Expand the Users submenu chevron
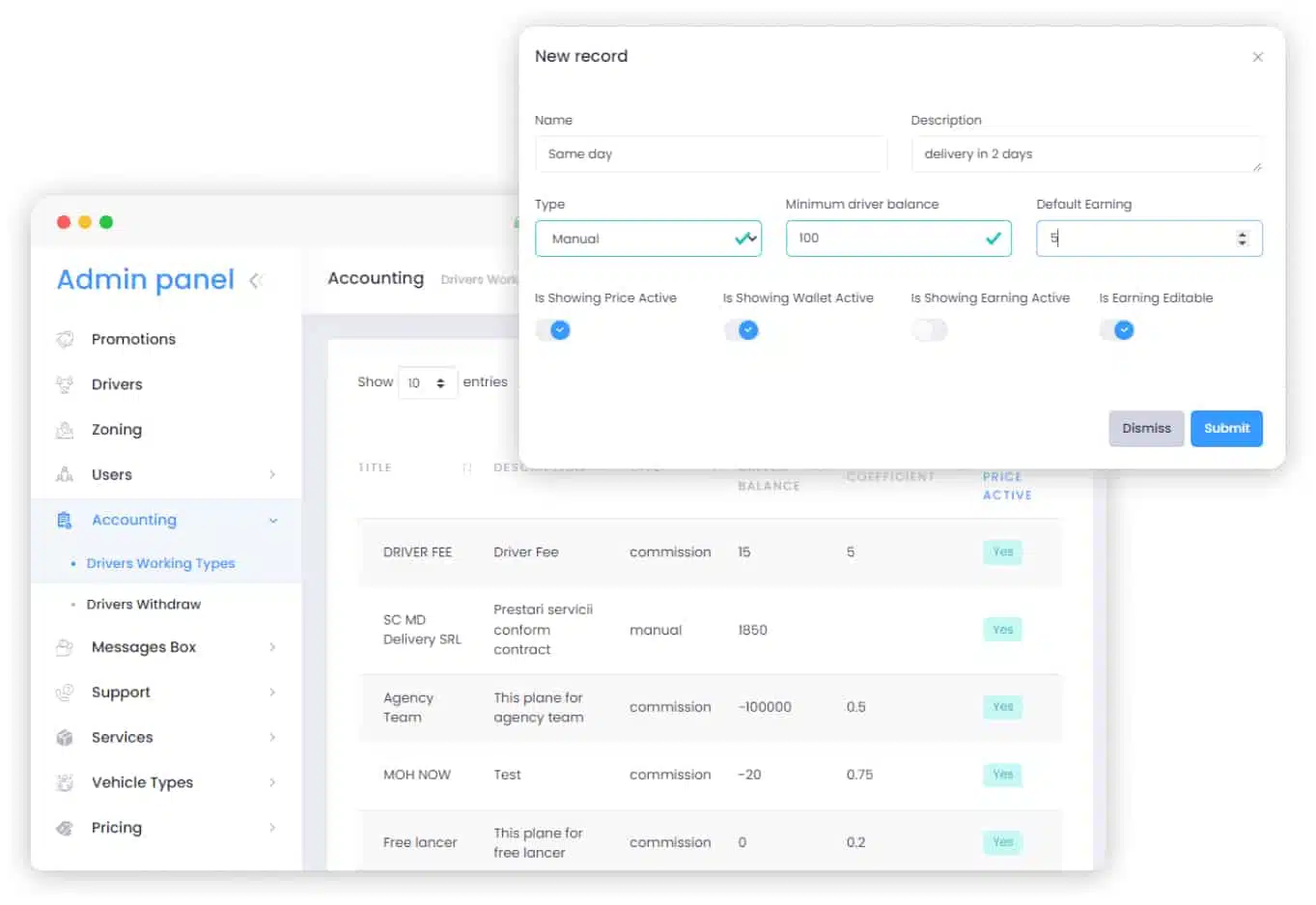 point(272,474)
